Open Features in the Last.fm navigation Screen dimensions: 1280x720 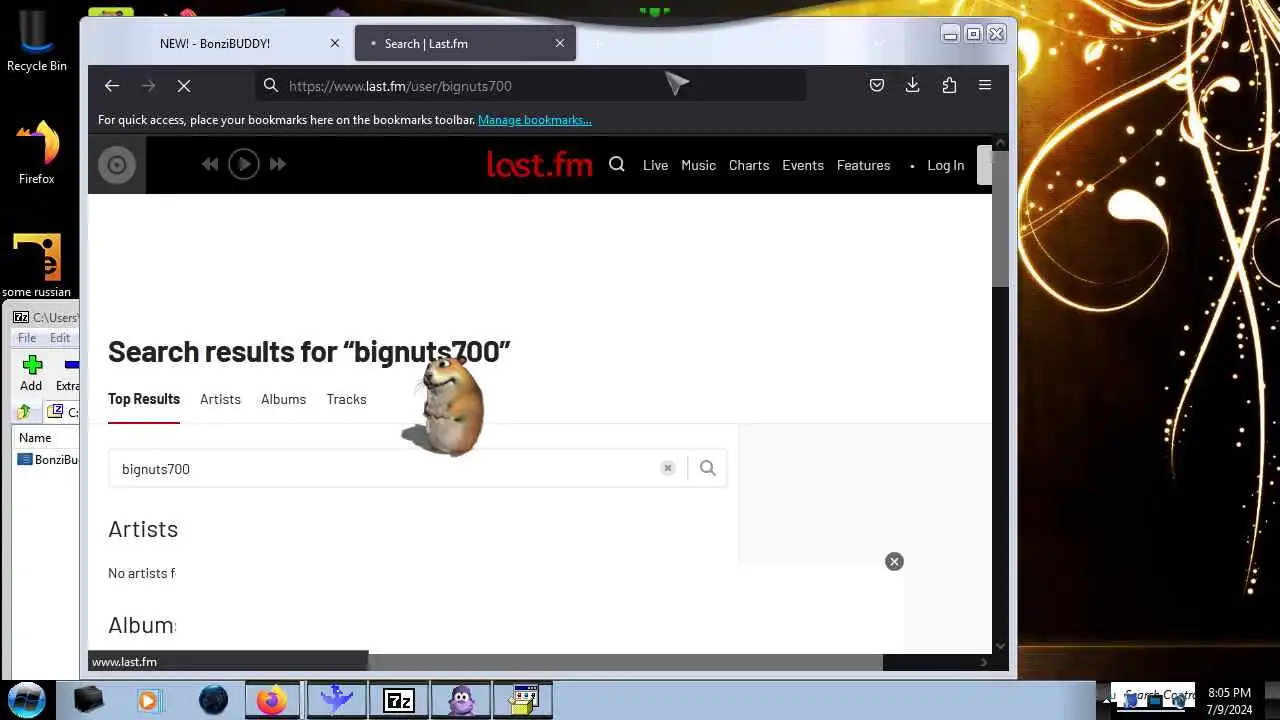pyautogui.click(x=863, y=165)
